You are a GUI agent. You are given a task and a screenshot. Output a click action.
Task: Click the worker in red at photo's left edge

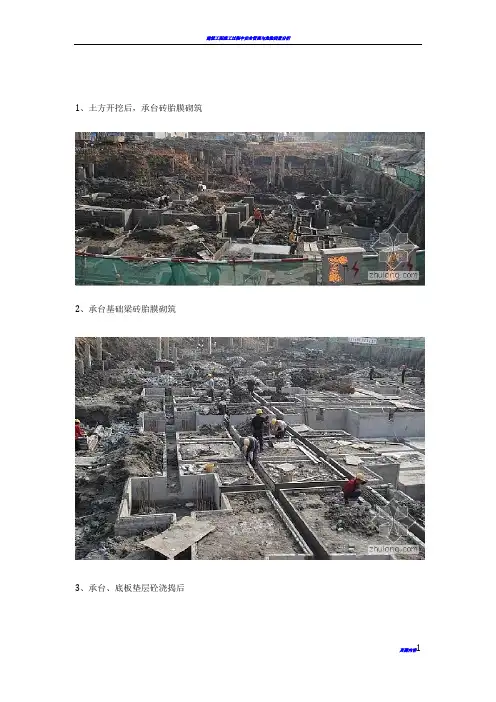point(79,430)
